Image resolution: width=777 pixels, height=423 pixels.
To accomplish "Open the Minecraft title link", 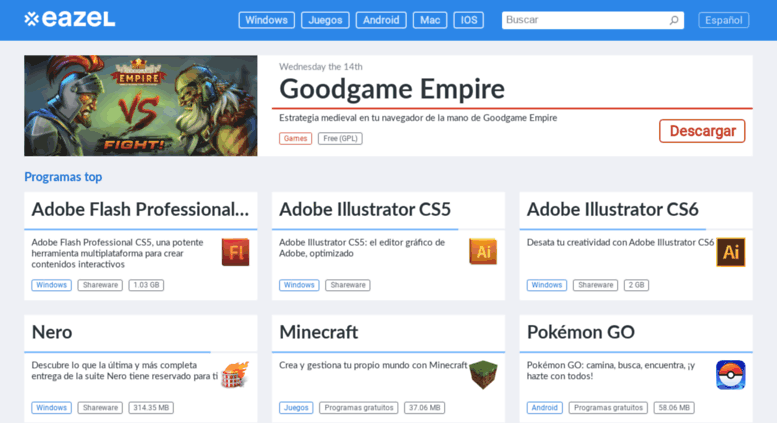I will pos(319,332).
